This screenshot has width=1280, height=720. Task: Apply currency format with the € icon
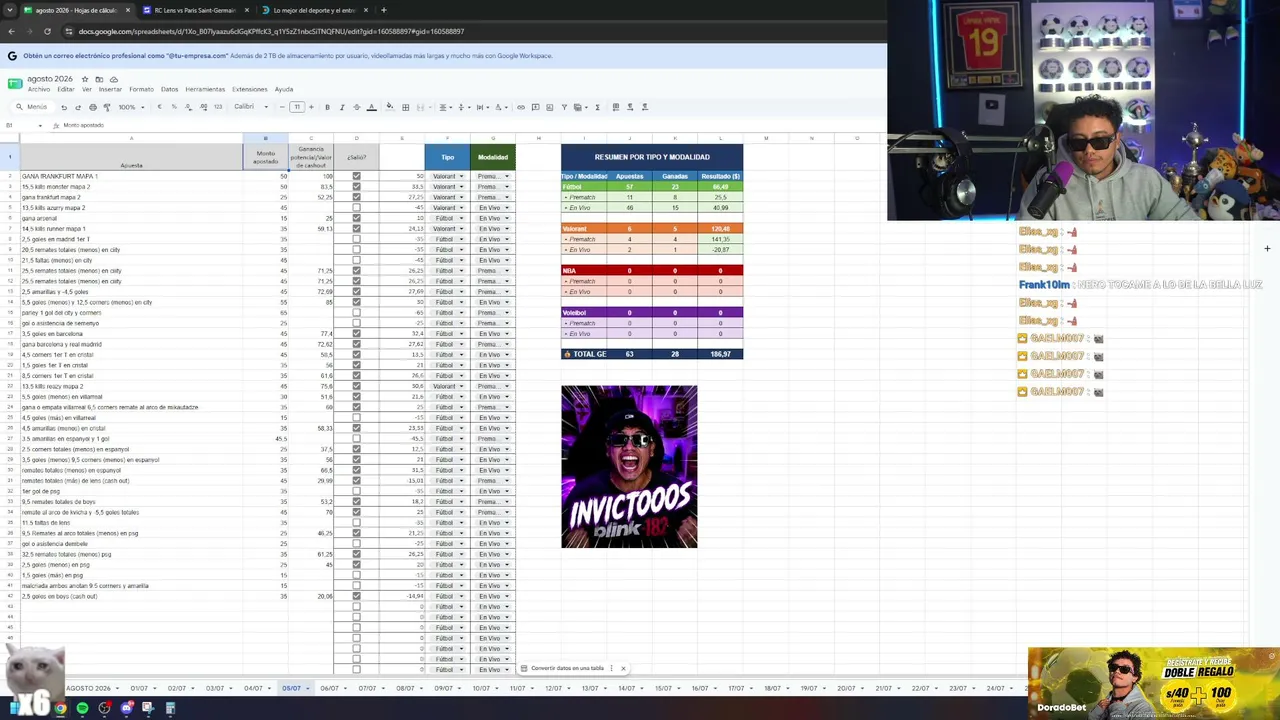point(159,107)
